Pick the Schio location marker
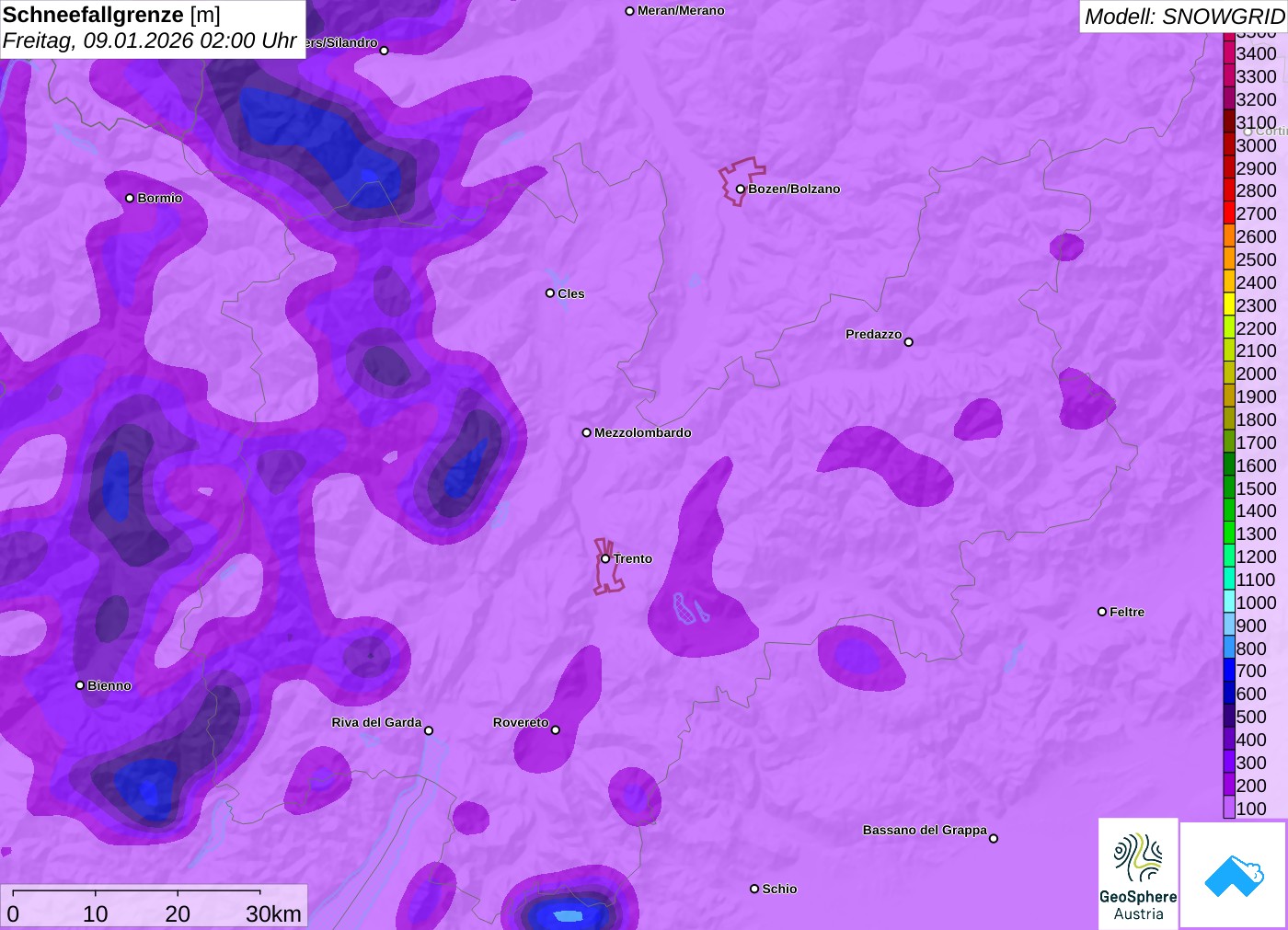This screenshot has width=1288, height=930. coord(754,889)
